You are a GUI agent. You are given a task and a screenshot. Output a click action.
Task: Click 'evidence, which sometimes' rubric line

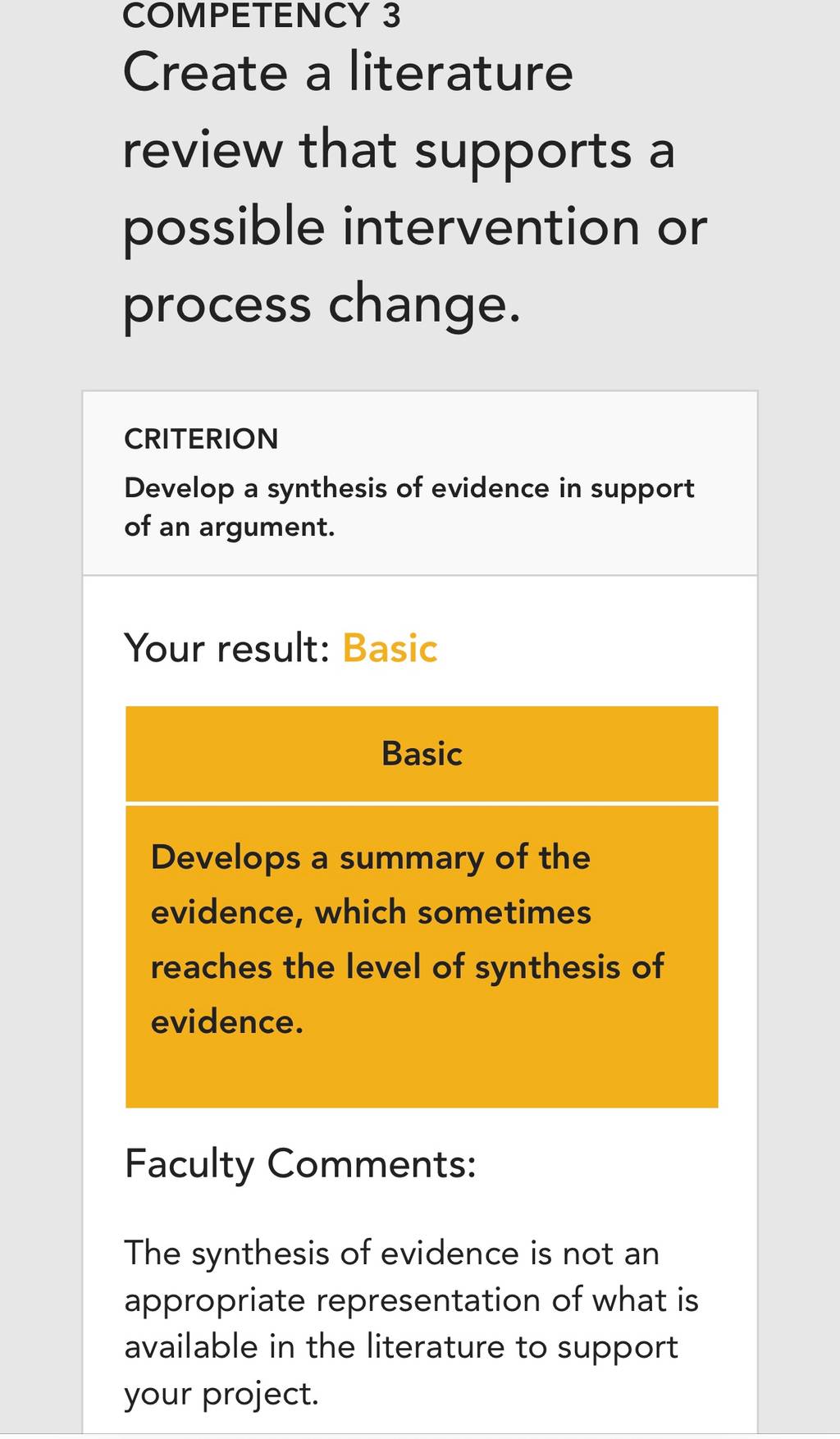coord(371,912)
